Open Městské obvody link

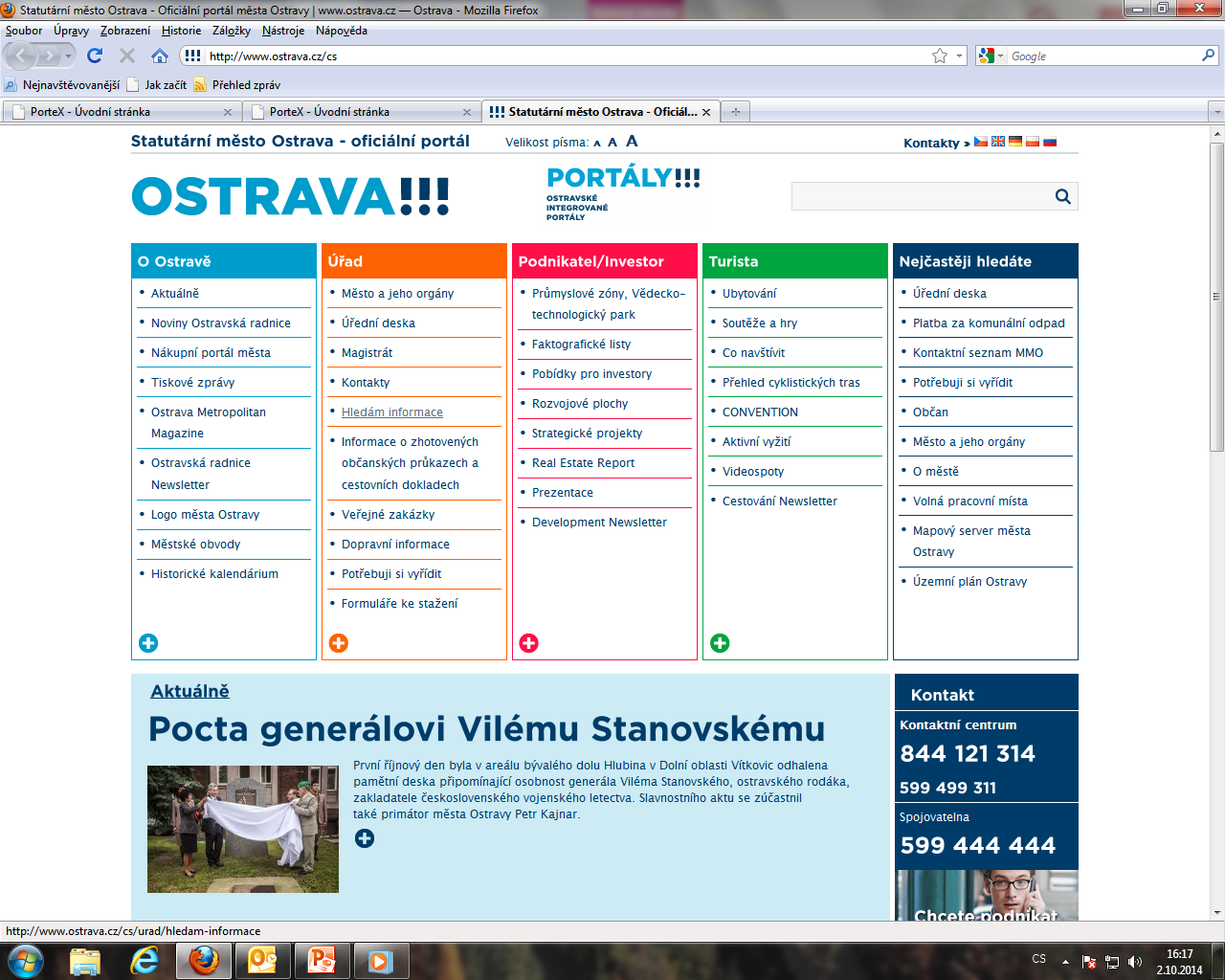pos(195,545)
